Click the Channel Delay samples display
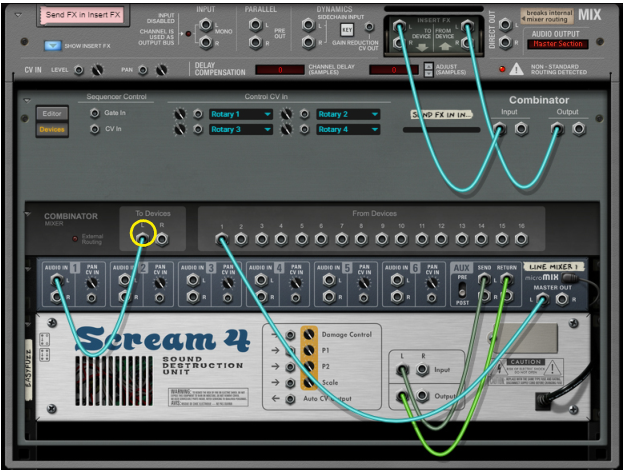Viewport: 624px width, 470px height. [x=280, y=70]
